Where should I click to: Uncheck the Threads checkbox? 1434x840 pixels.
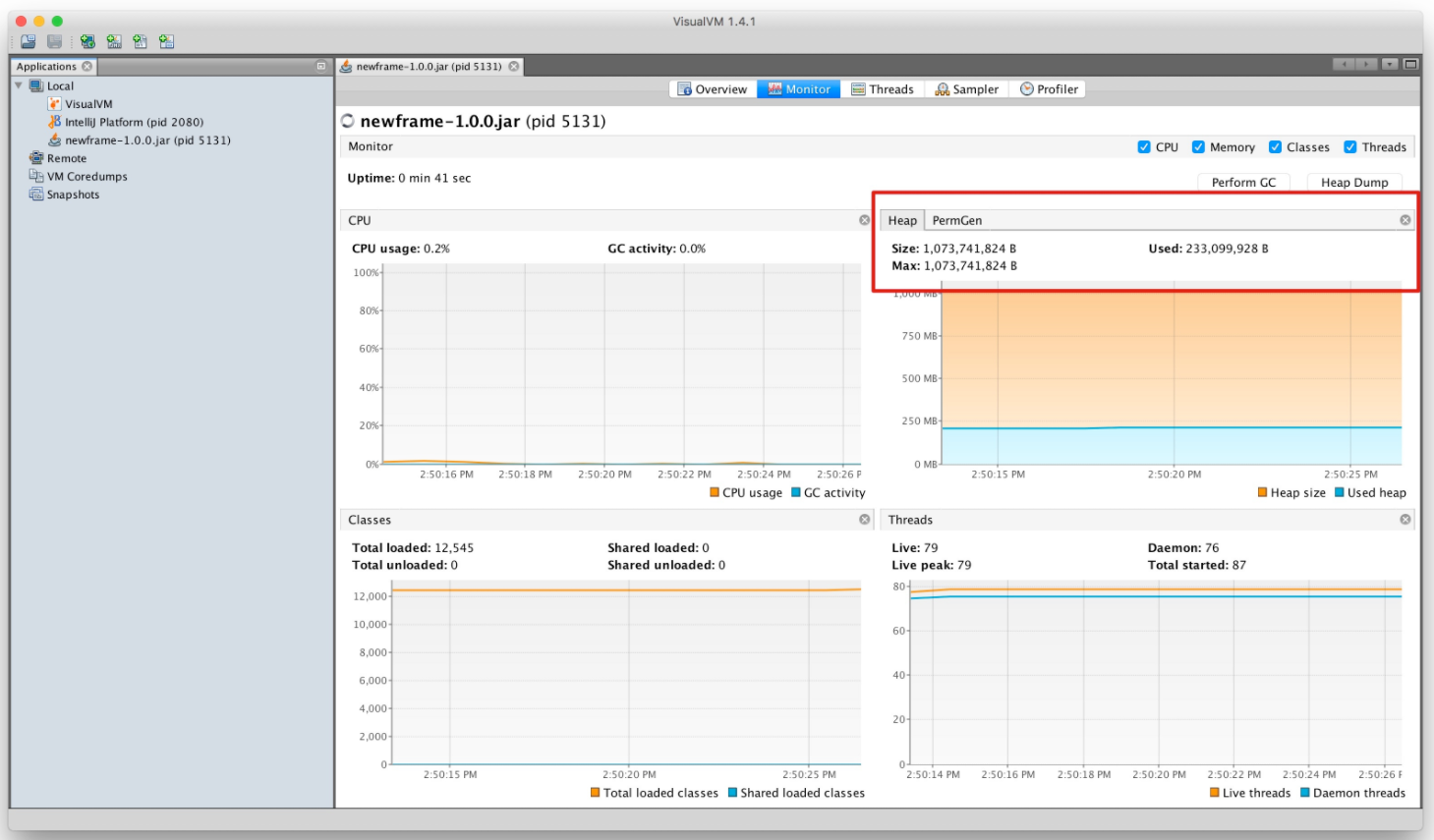point(1350,147)
